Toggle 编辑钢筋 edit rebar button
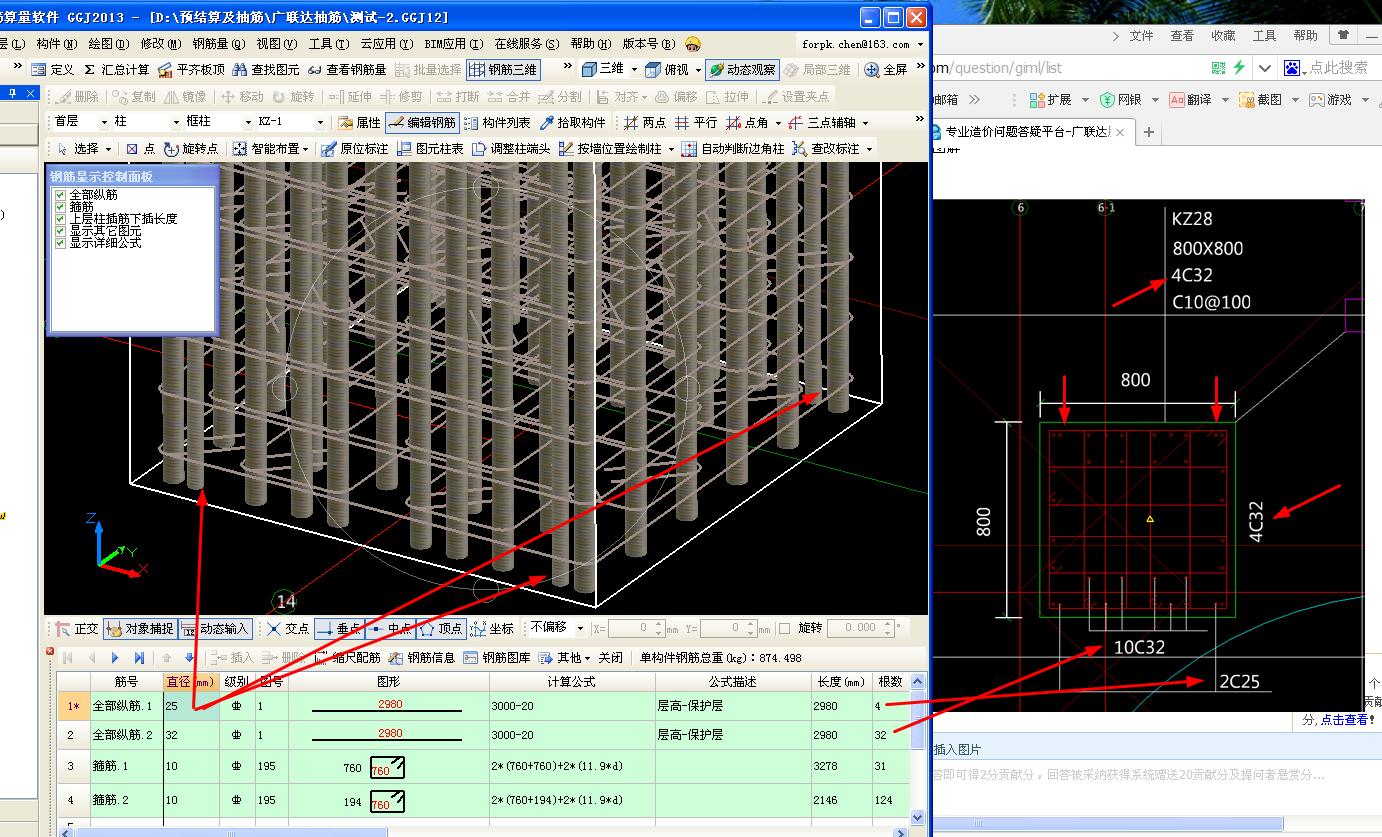 click(421, 122)
